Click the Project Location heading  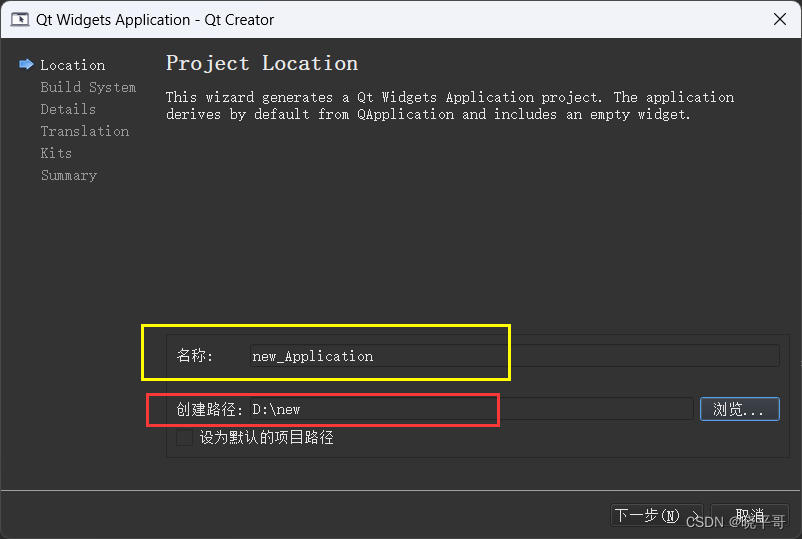click(262, 63)
